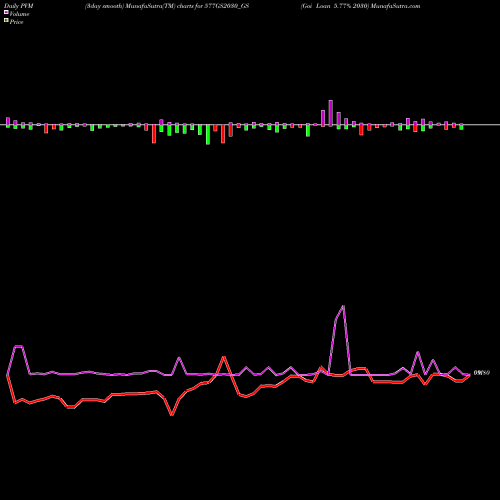This screenshot has height=500, width=500.
Task: Click the tallest magenta volume bar
Action: click(x=331, y=113)
